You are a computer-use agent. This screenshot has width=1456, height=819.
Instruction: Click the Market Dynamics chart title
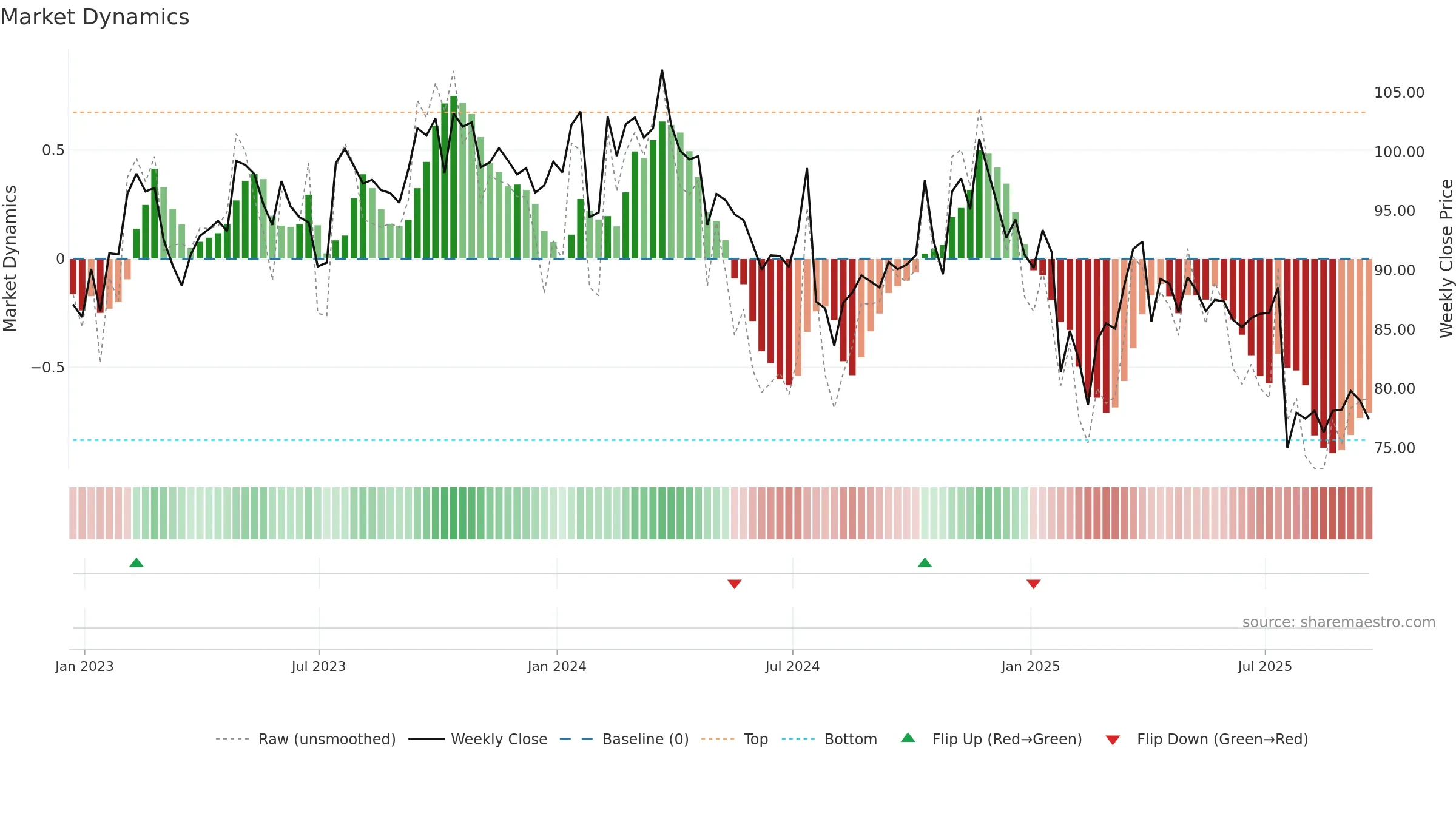(x=95, y=17)
